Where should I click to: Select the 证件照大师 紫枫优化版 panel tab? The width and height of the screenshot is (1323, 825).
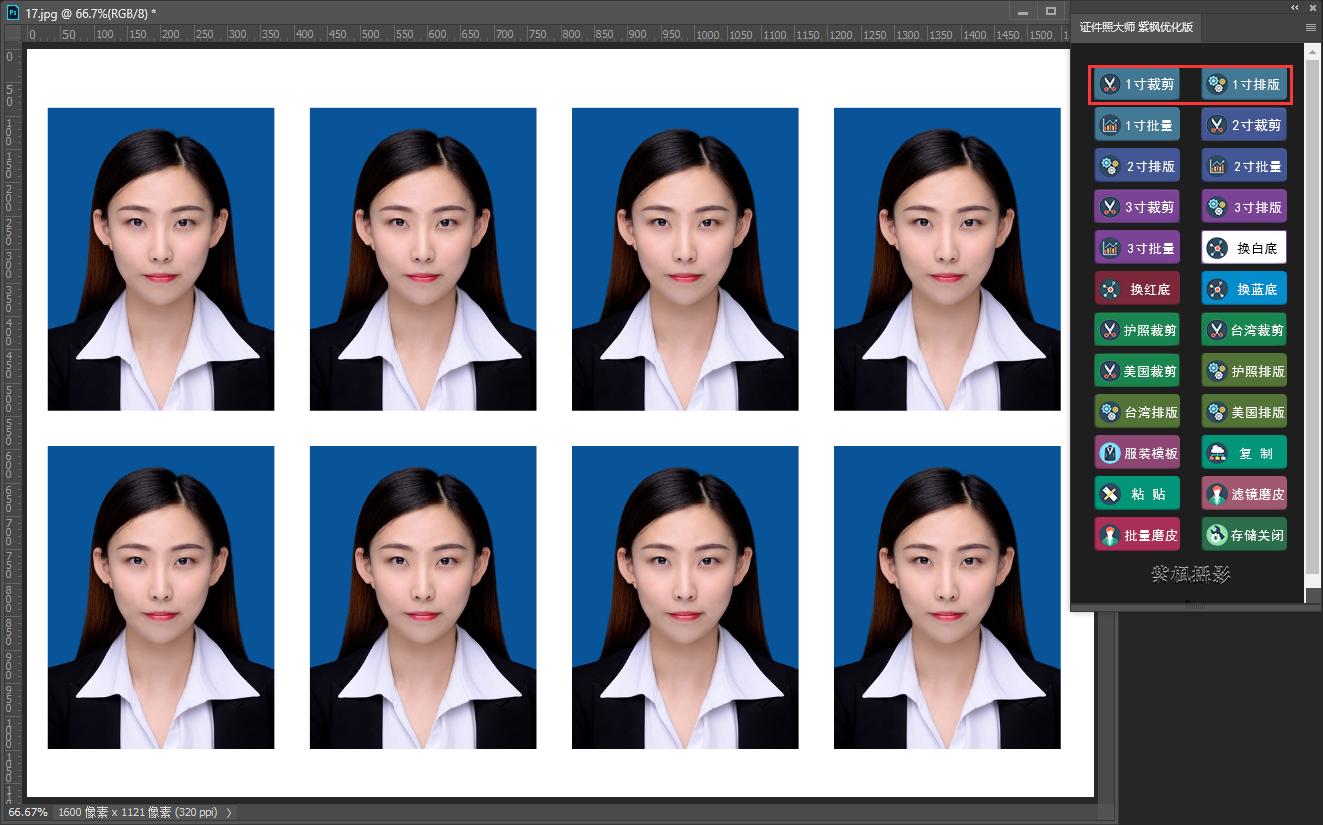coord(1136,28)
